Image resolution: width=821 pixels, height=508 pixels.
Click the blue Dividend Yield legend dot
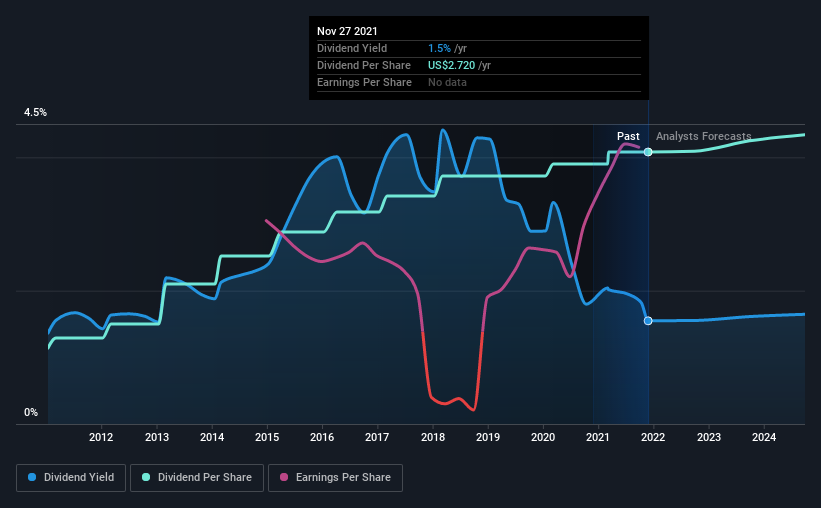point(32,477)
